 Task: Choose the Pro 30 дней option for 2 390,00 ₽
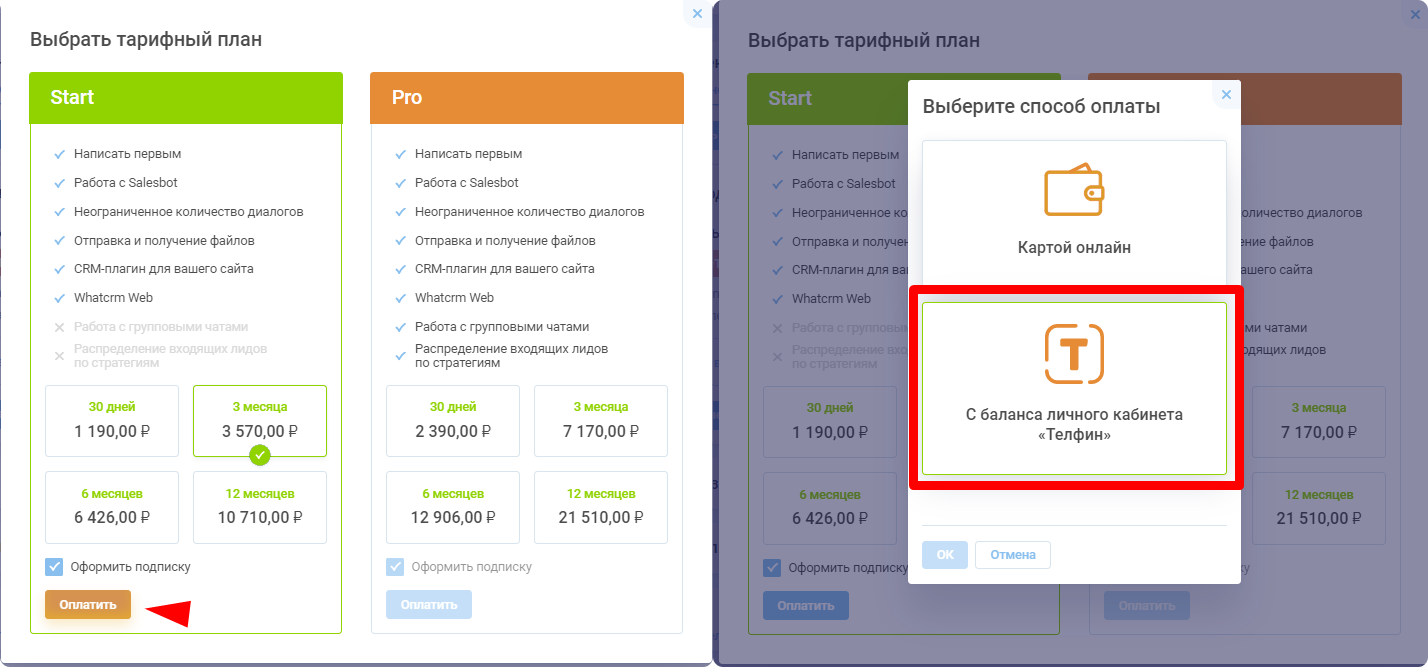coord(451,421)
